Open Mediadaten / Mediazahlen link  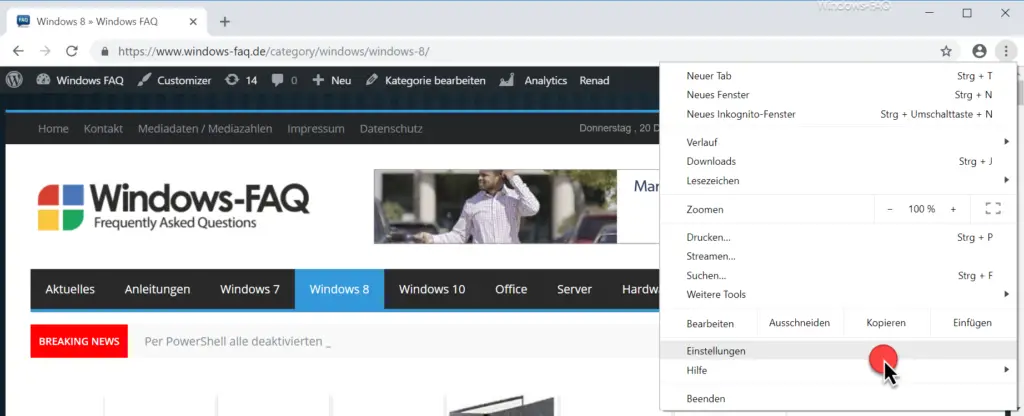click(205, 129)
